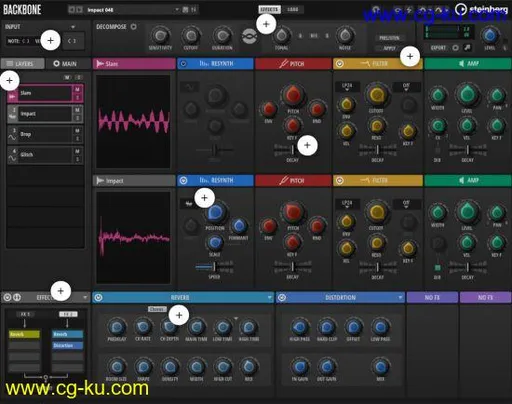This screenshot has height=404, width=512.
Task: Click the speaker icon in Slam's AMP header
Action: 461,63
